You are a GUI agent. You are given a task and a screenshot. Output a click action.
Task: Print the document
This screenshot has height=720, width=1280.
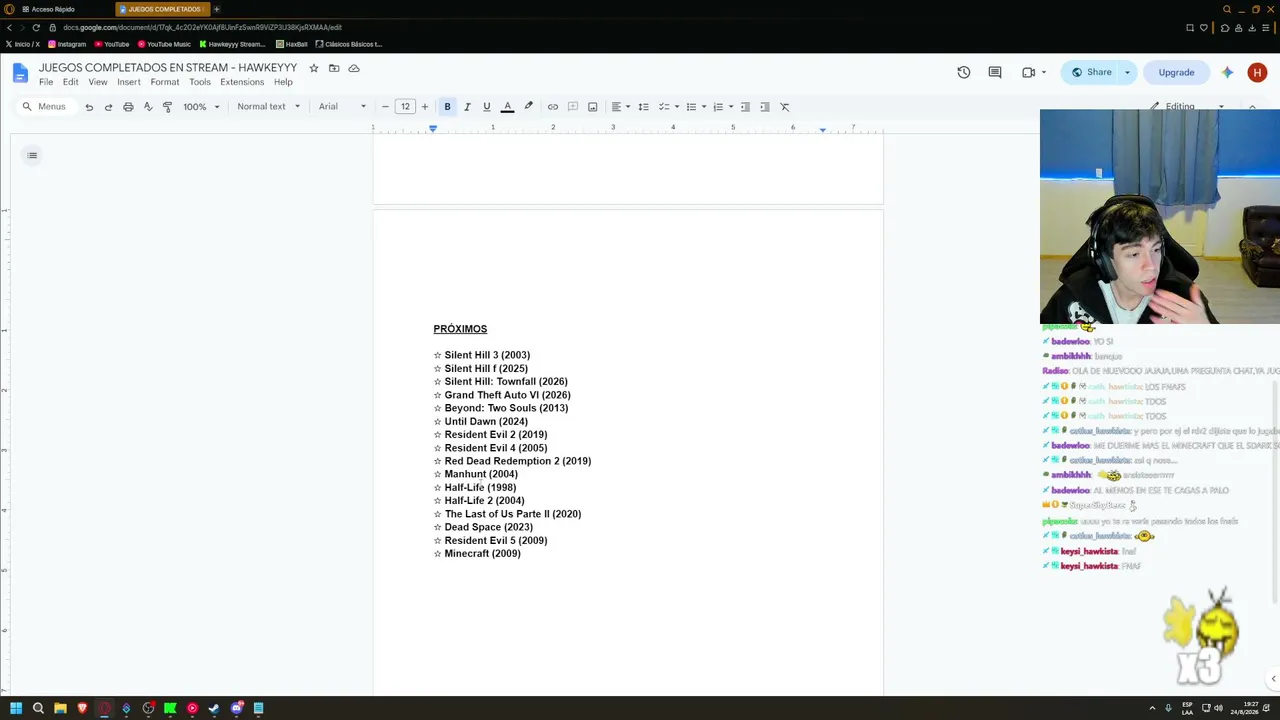(128, 107)
